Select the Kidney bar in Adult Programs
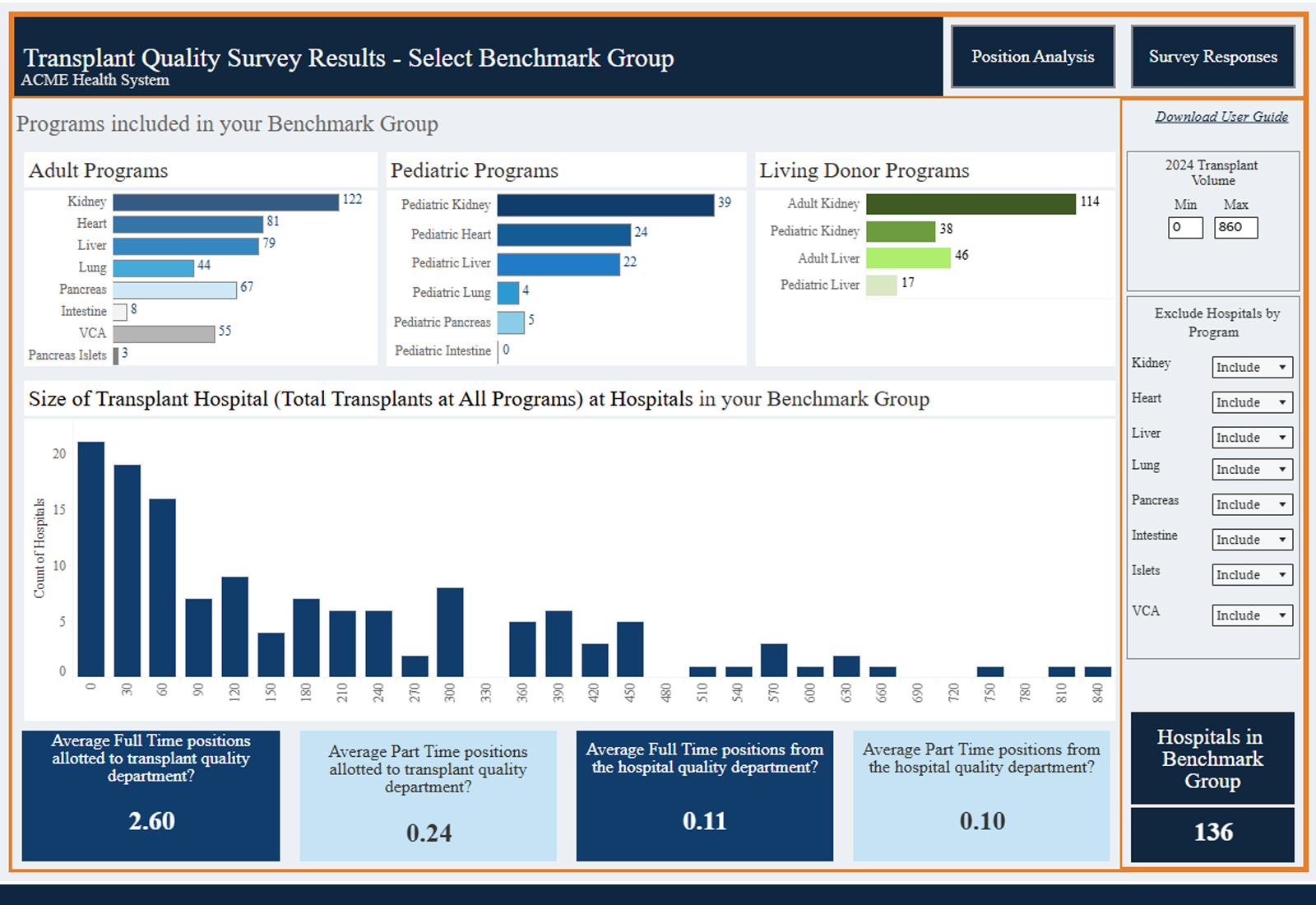 226,202
